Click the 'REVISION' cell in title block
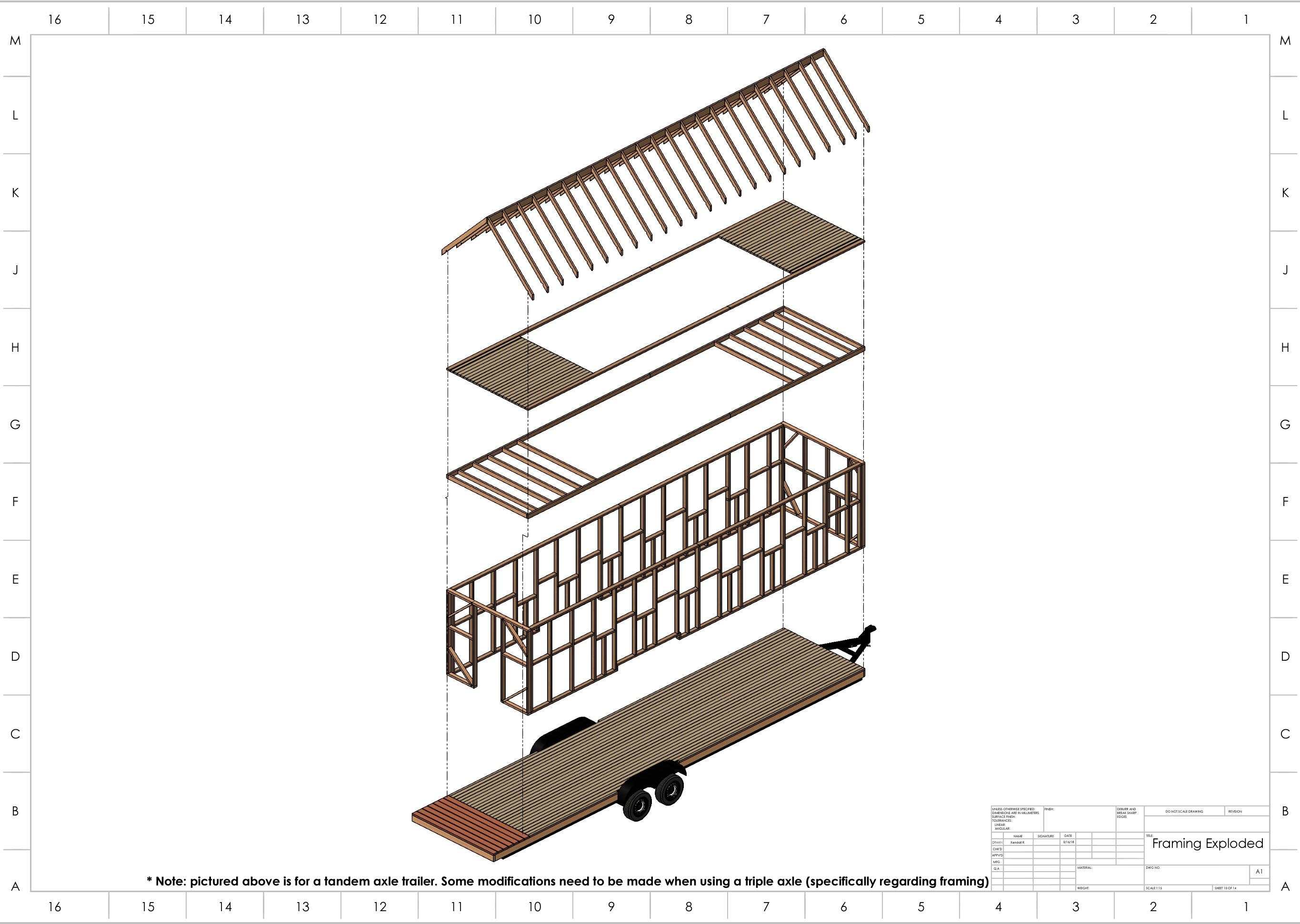Screen dimensions: 1300x924 coord(1235,811)
